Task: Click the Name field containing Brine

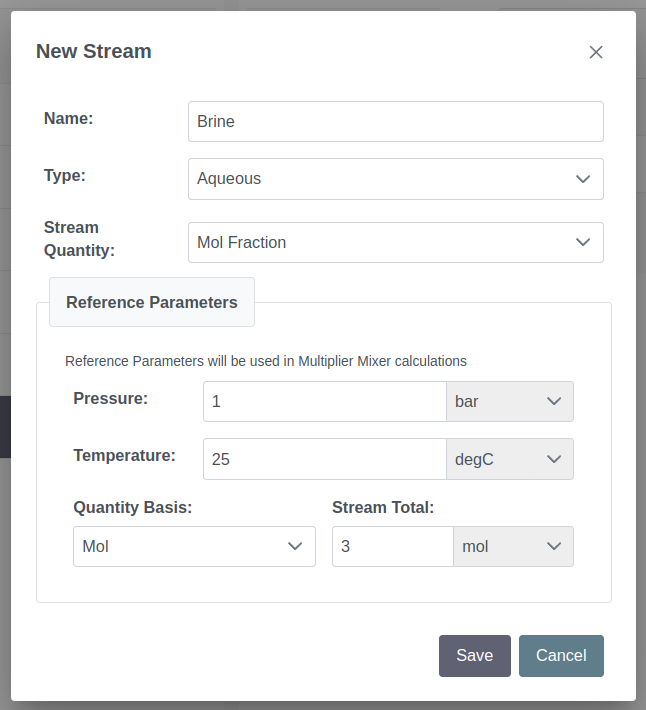Action: (x=396, y=121)
